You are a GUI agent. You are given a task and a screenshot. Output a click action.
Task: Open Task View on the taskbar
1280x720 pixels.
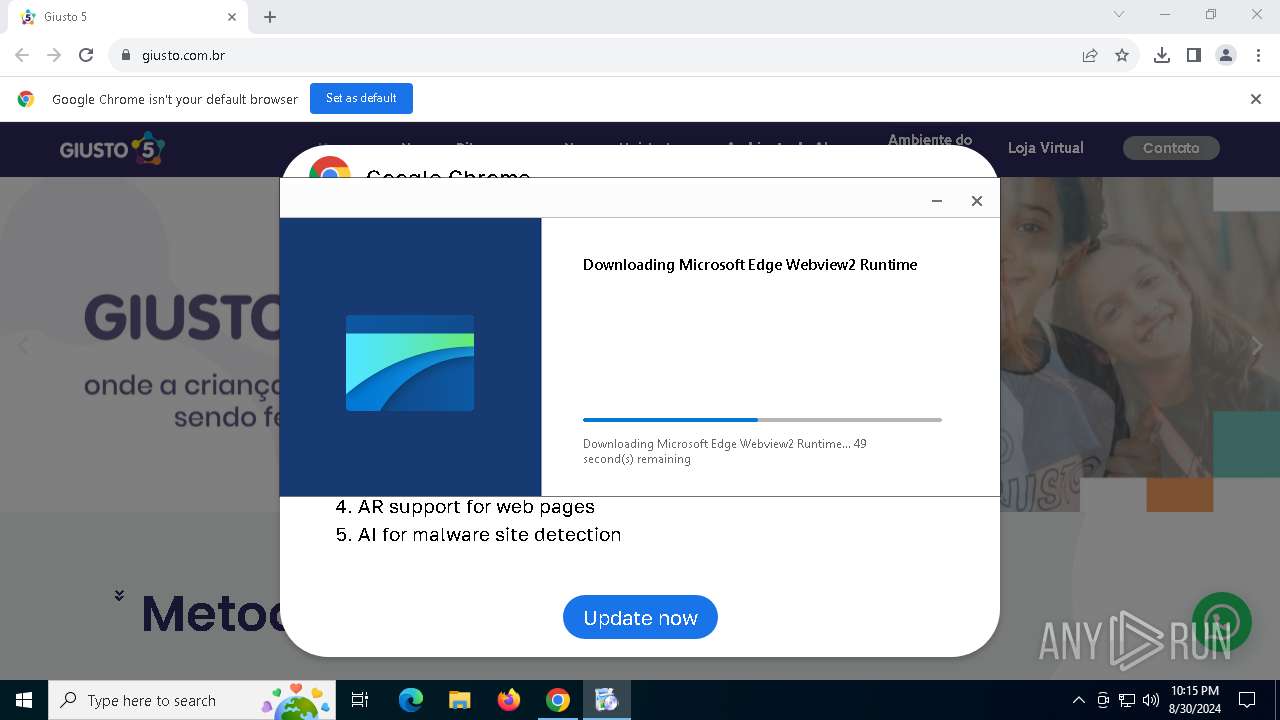coord(361,700)
